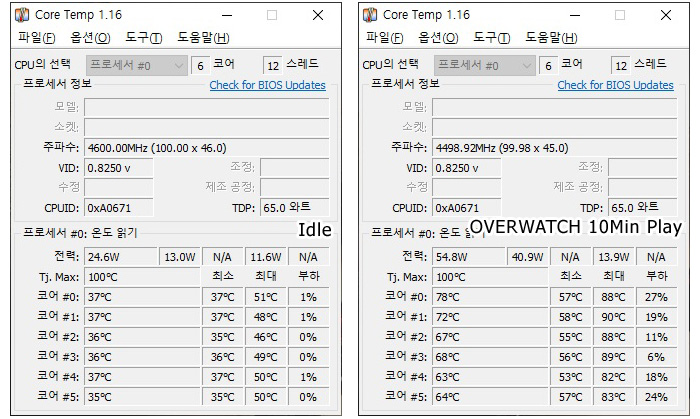700x419 pixels.
Task: Minimize the left Core Temp window
Action: [x=227, y=15]
